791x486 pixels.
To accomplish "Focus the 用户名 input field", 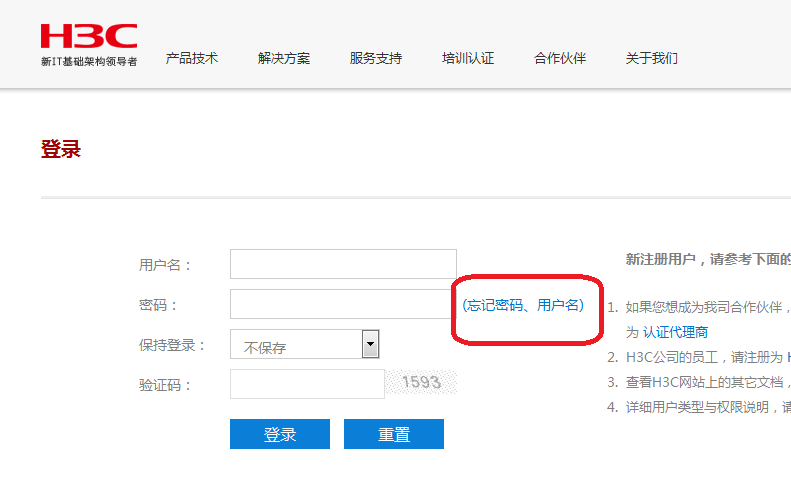I will coord(343,264).
